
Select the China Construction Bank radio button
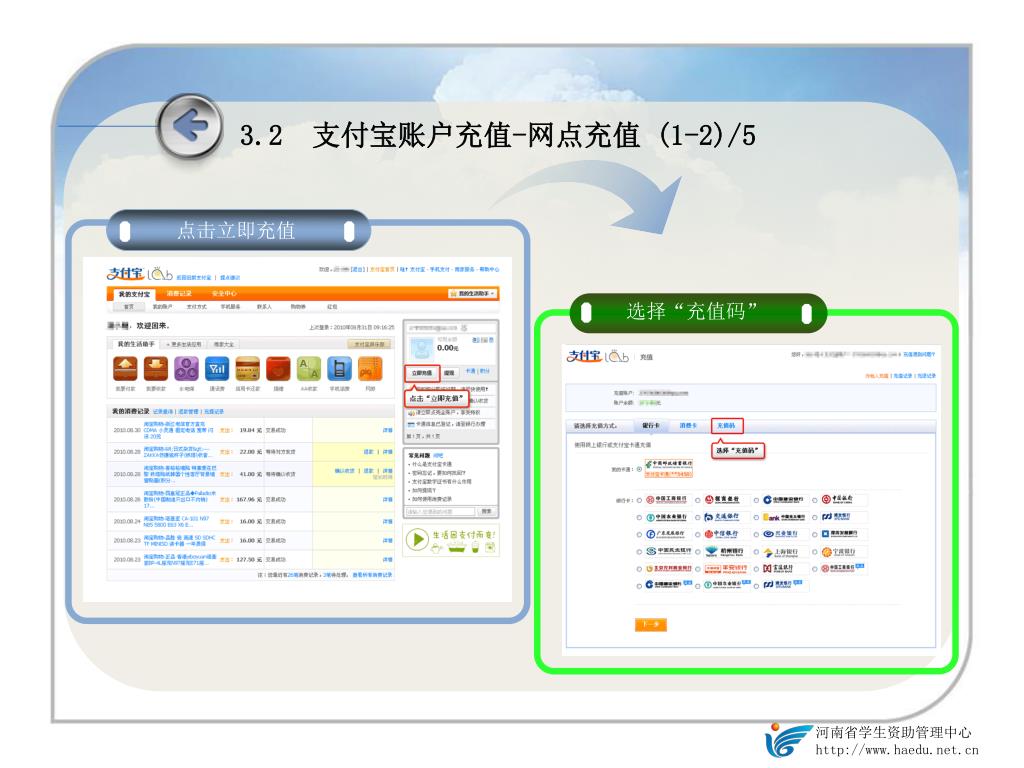(x=756, y=501)
